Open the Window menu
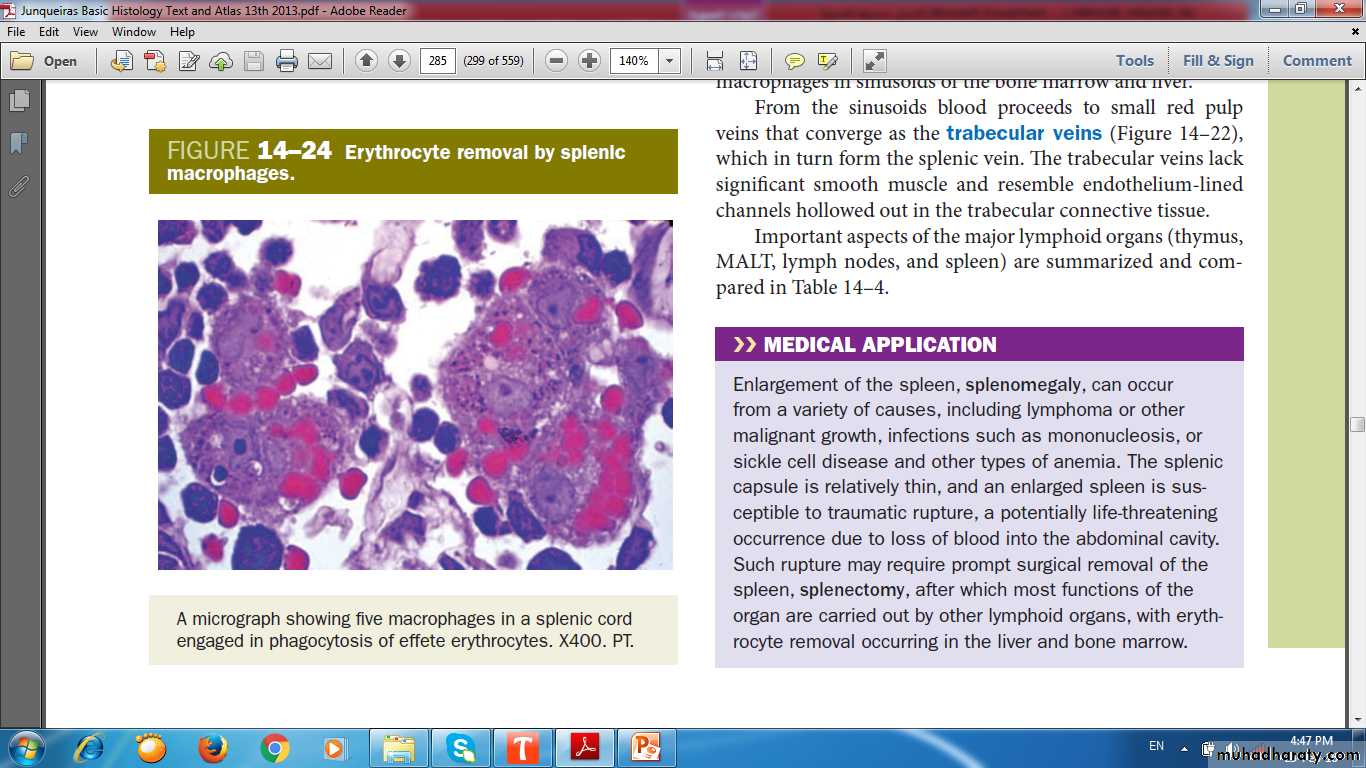This screenshot has height=768, width=1366. coord(133,32)
